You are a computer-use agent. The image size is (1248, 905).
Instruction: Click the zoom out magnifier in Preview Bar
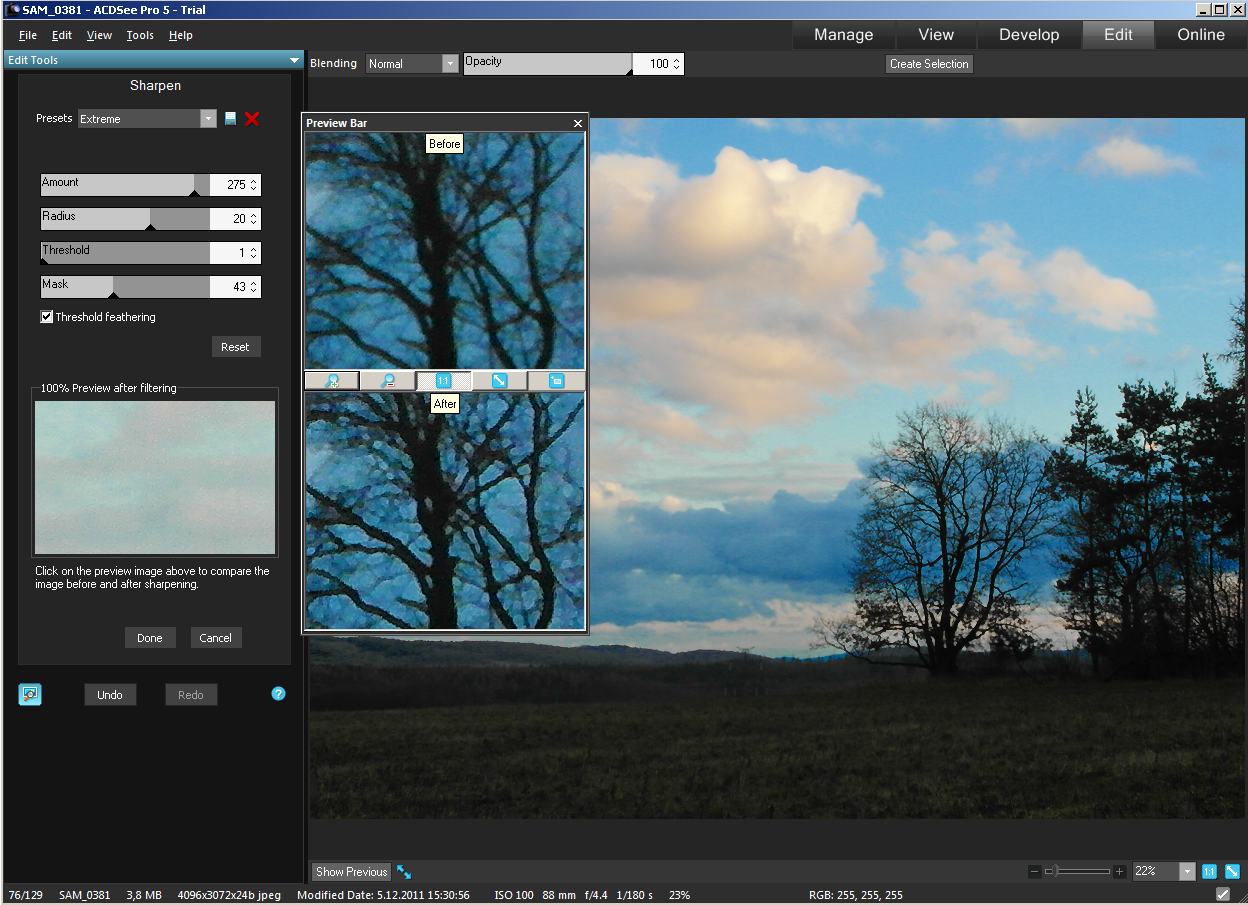(x=388, y=381)
